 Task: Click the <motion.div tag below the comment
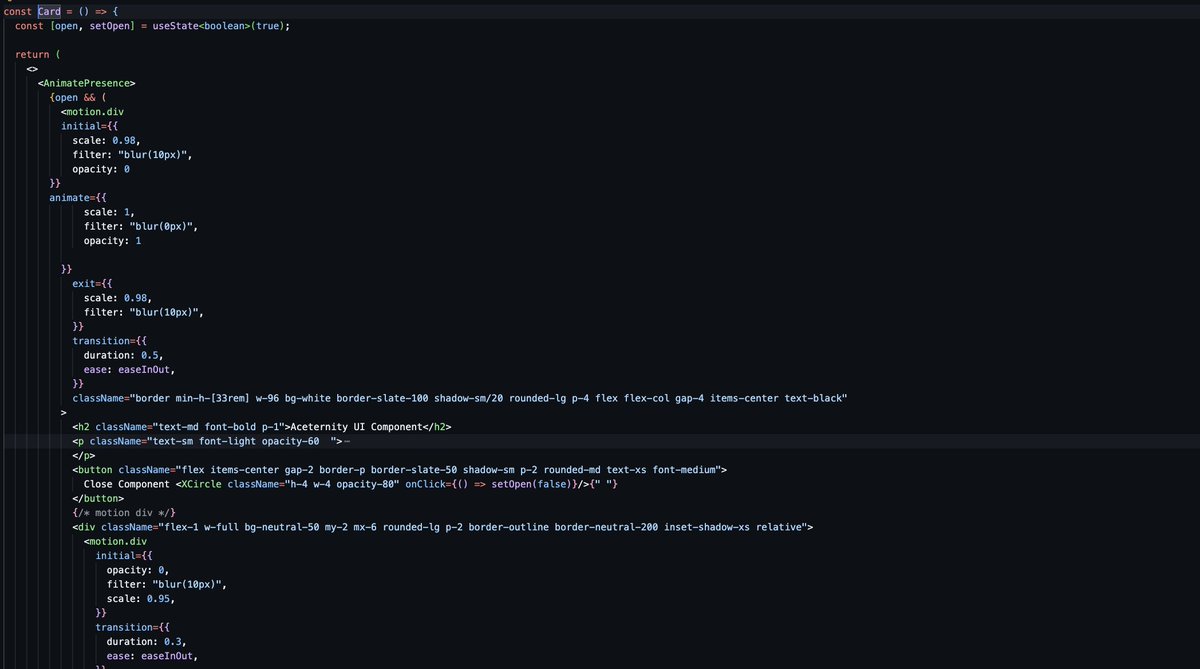click(115, 542)
